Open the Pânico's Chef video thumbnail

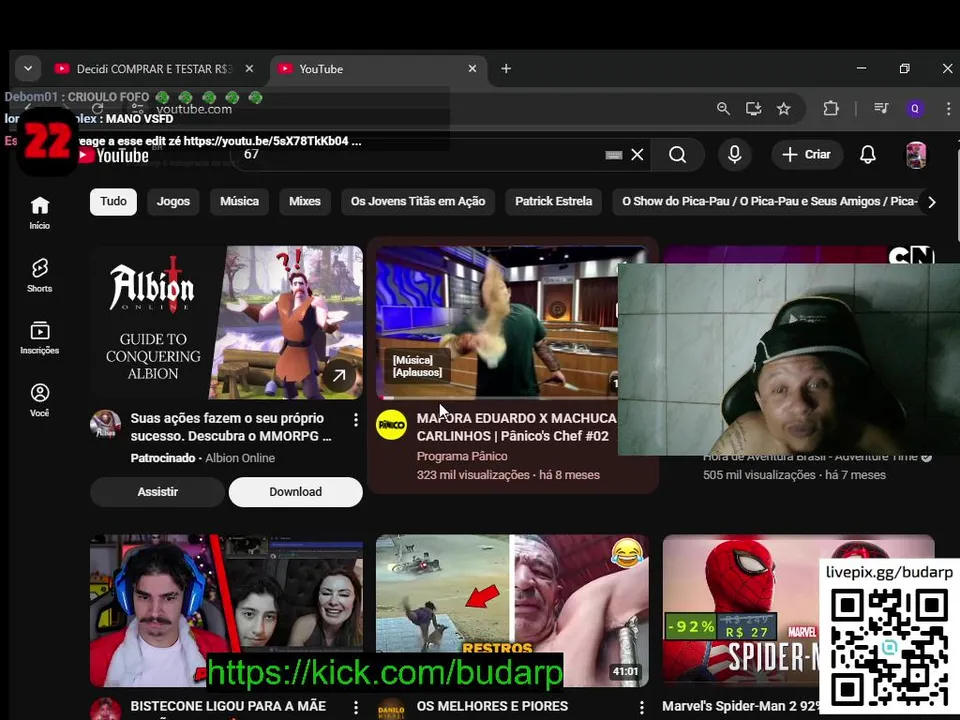497,322
